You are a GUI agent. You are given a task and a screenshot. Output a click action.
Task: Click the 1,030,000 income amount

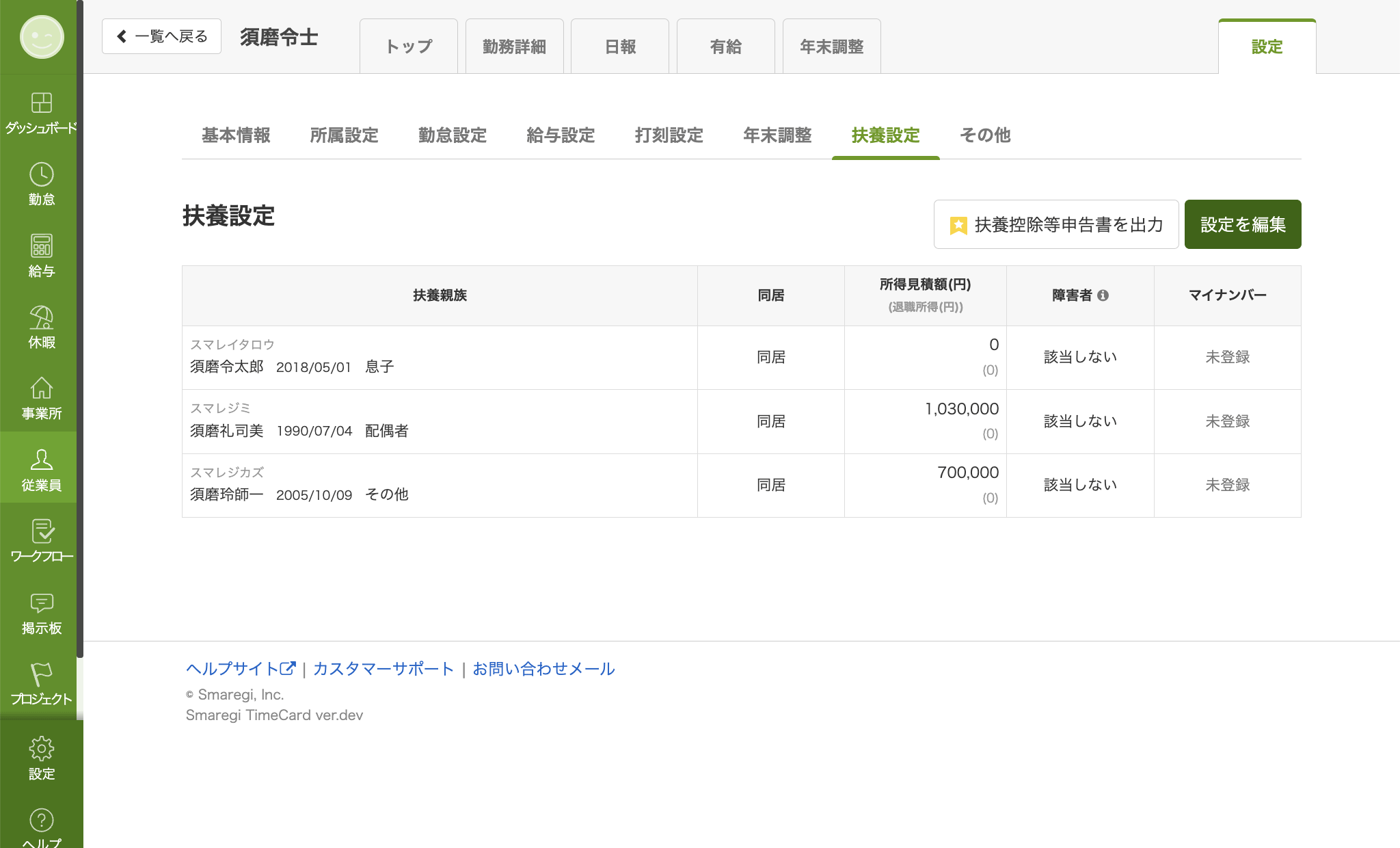coord(962,409)
